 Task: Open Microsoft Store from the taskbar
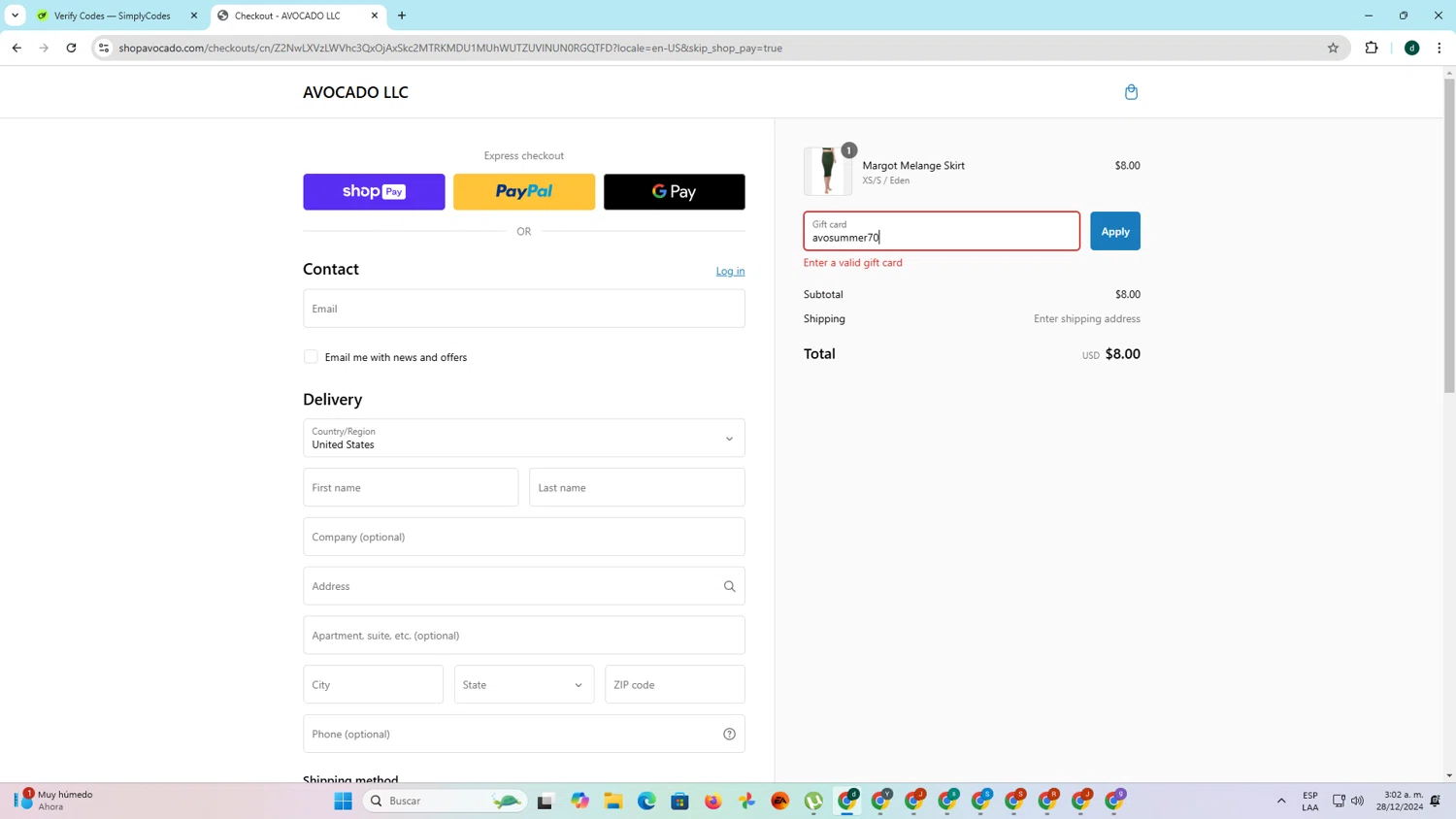[x=679, y=801]
